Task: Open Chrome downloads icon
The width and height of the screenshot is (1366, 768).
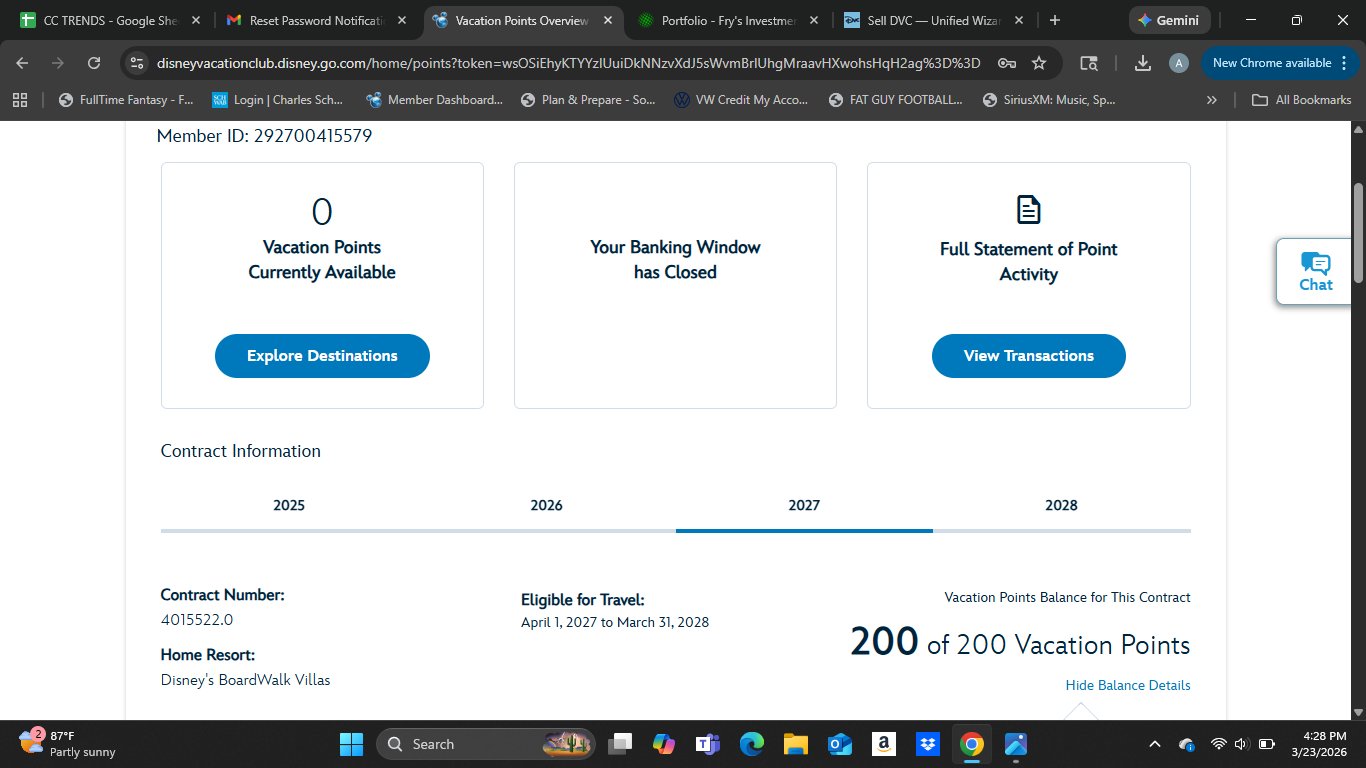Action: point(1143,63)
